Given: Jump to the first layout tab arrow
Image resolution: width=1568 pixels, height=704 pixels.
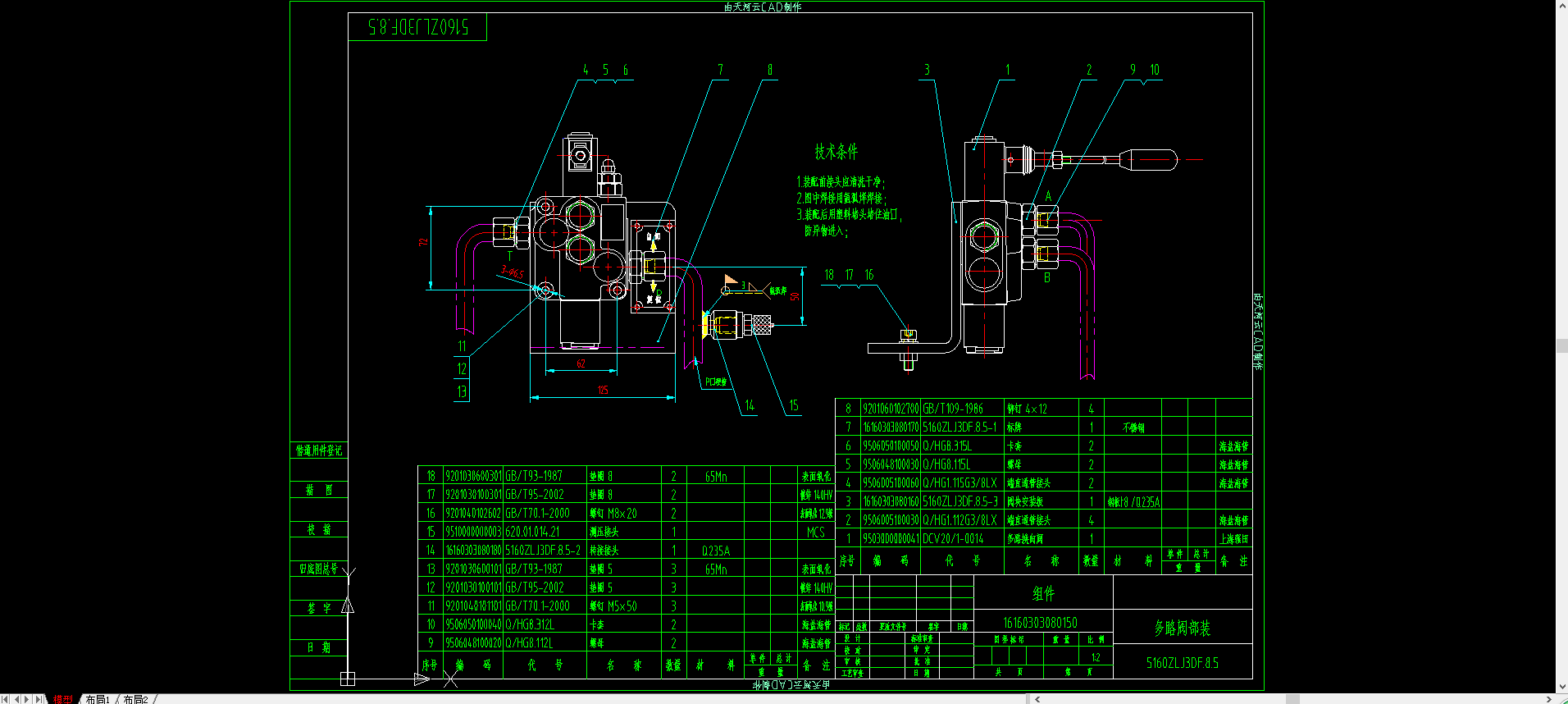Looking at the screenshot, I should [6, 699].
